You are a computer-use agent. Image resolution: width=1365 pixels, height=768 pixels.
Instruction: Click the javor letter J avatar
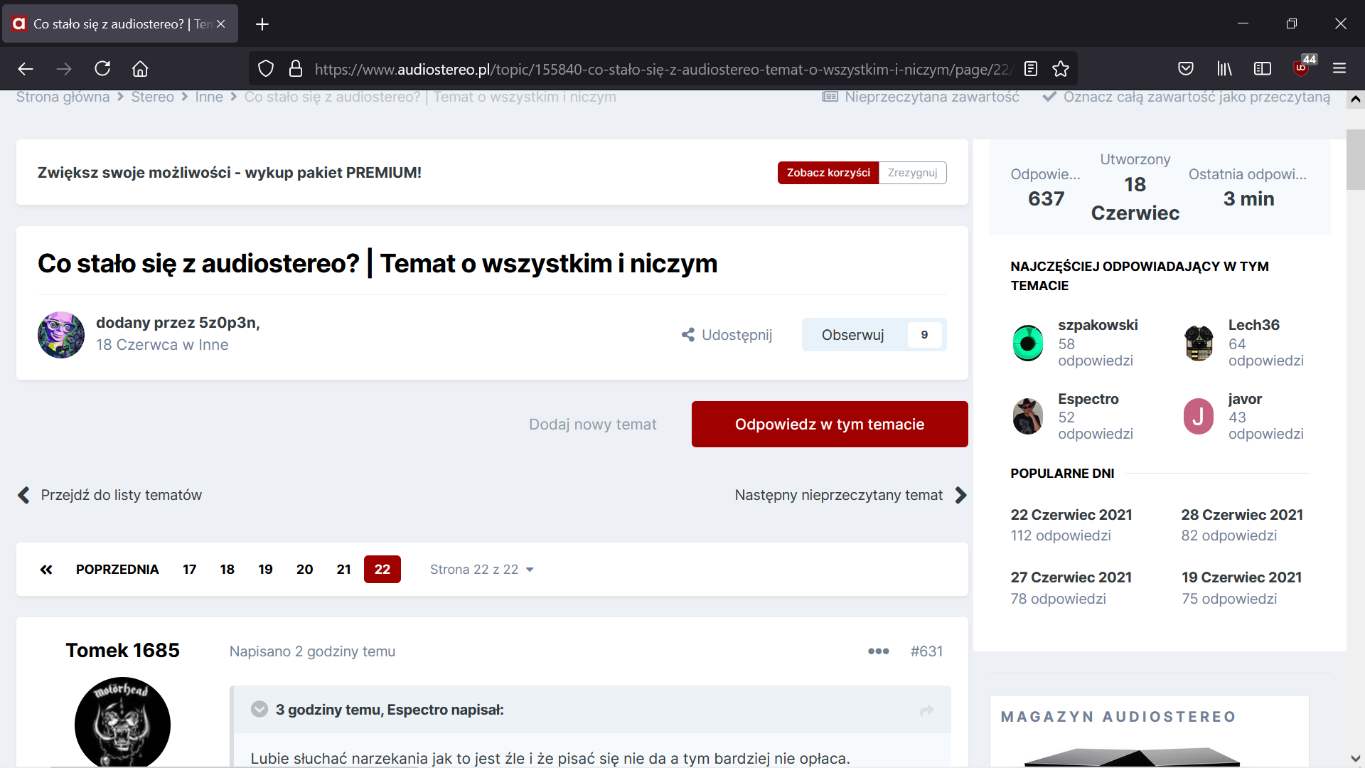pyautogui.click(x=1199, y=417)
